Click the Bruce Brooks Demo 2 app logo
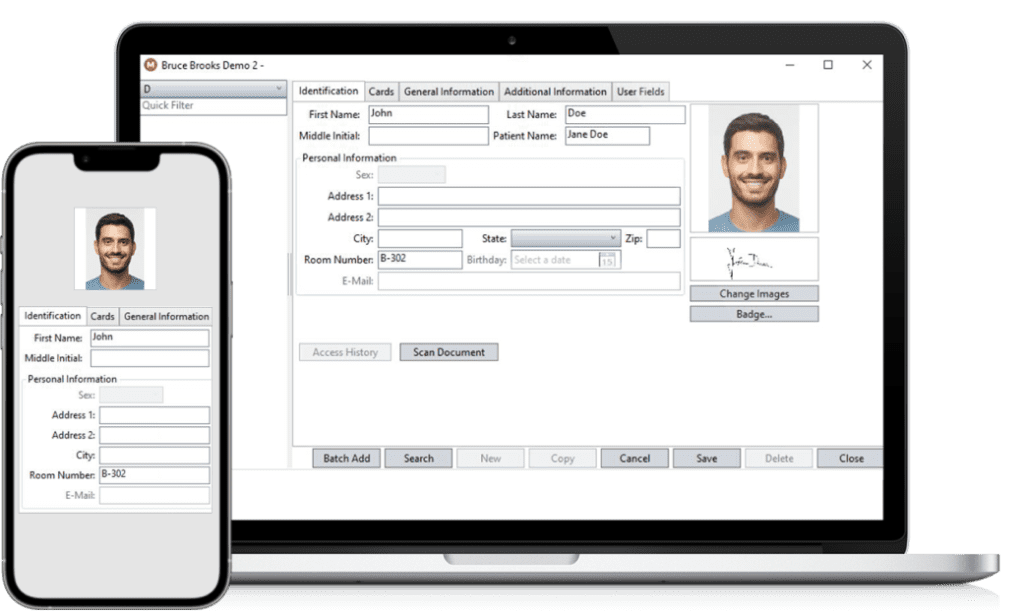The height and width of the screenshot is (615, 1024). (x=149, y=63)
